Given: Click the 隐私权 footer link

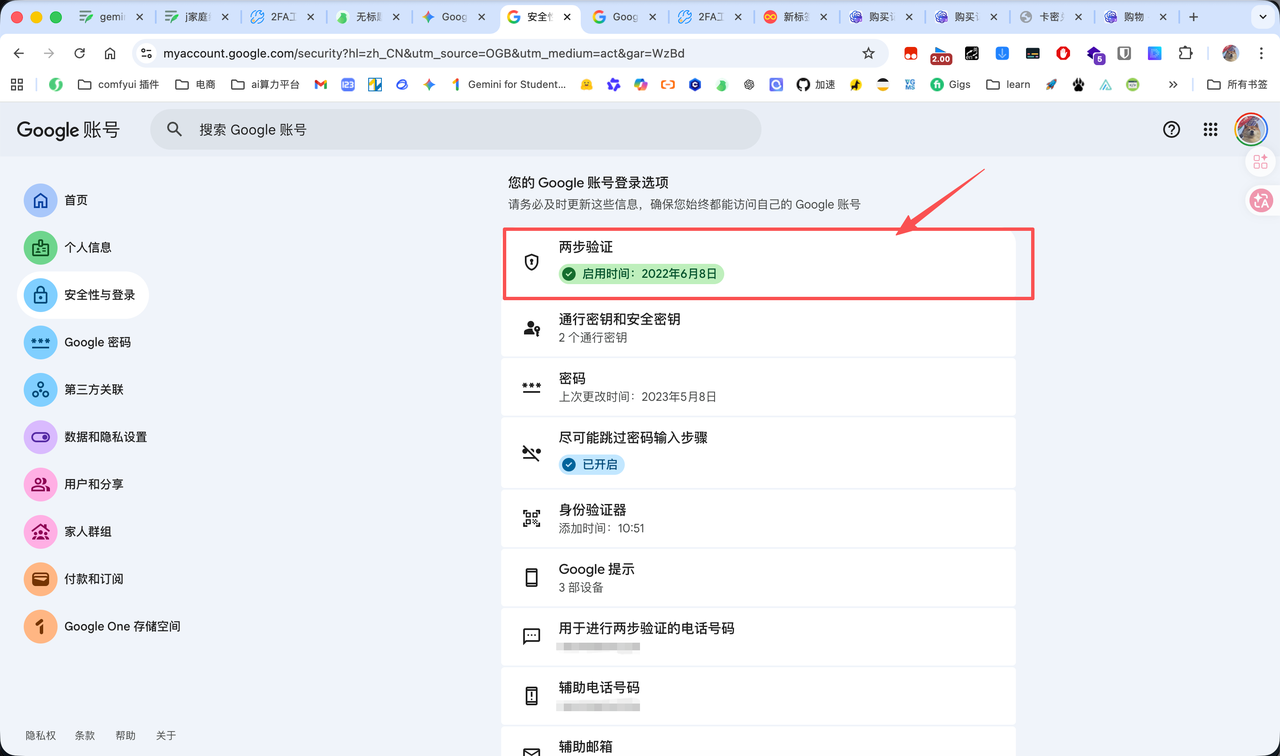Looking at the screenshot, I should [x=41, y=735].
